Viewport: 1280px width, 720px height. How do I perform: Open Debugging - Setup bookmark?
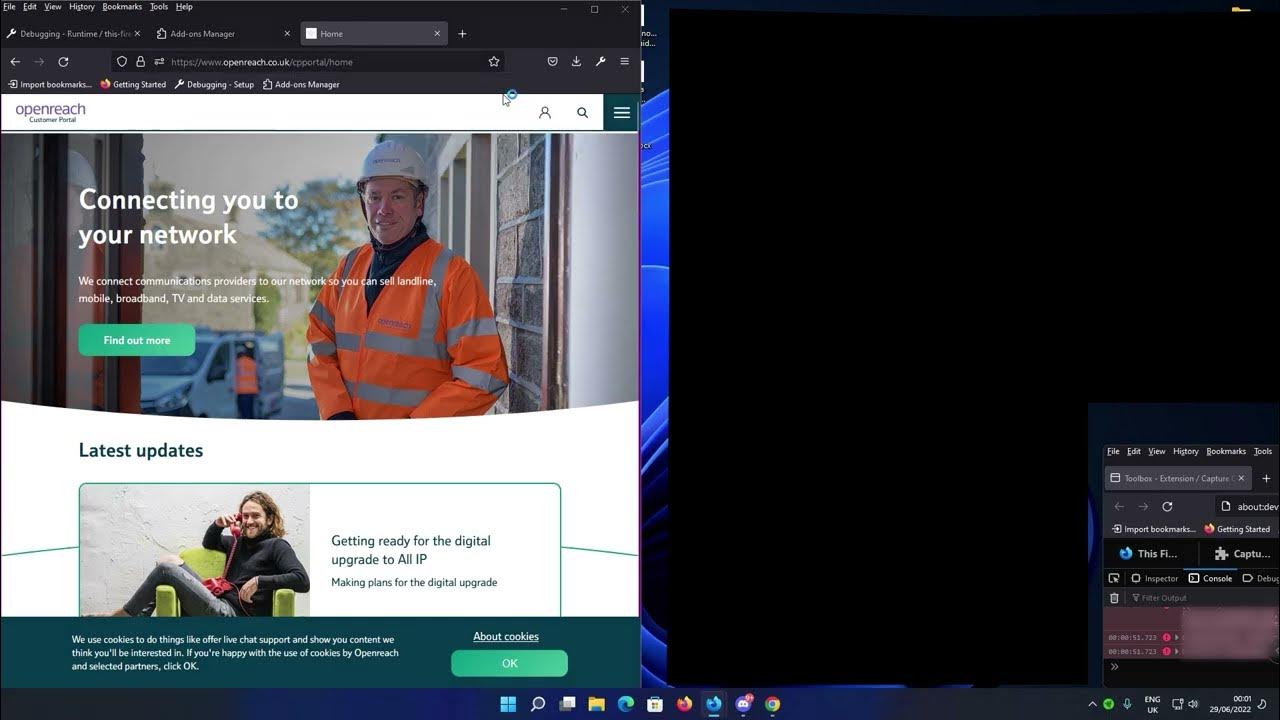[214, 85]
